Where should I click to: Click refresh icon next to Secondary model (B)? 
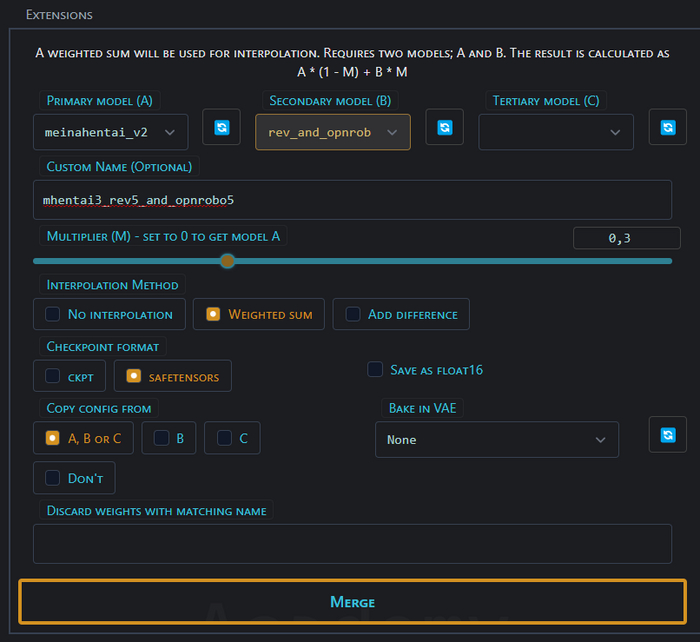click(444, 128)
